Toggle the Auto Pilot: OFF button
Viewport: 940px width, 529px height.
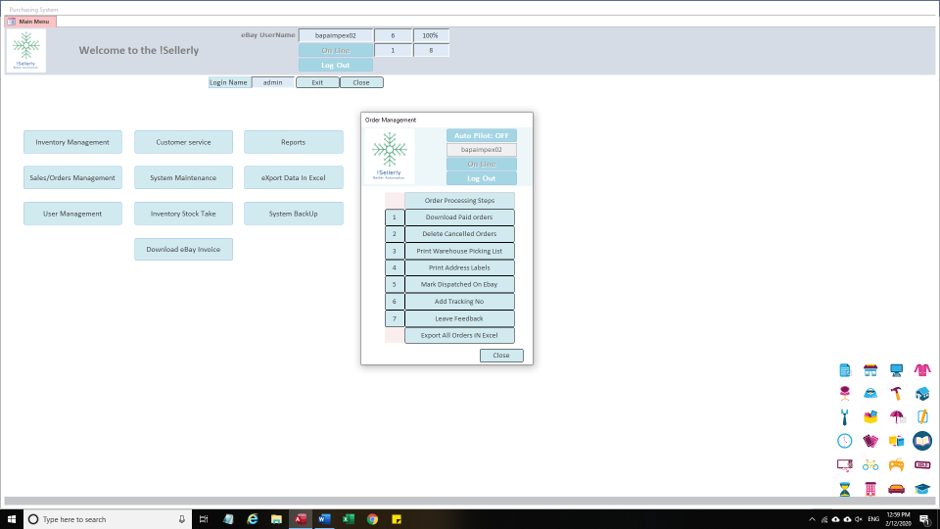pos(481,135)
